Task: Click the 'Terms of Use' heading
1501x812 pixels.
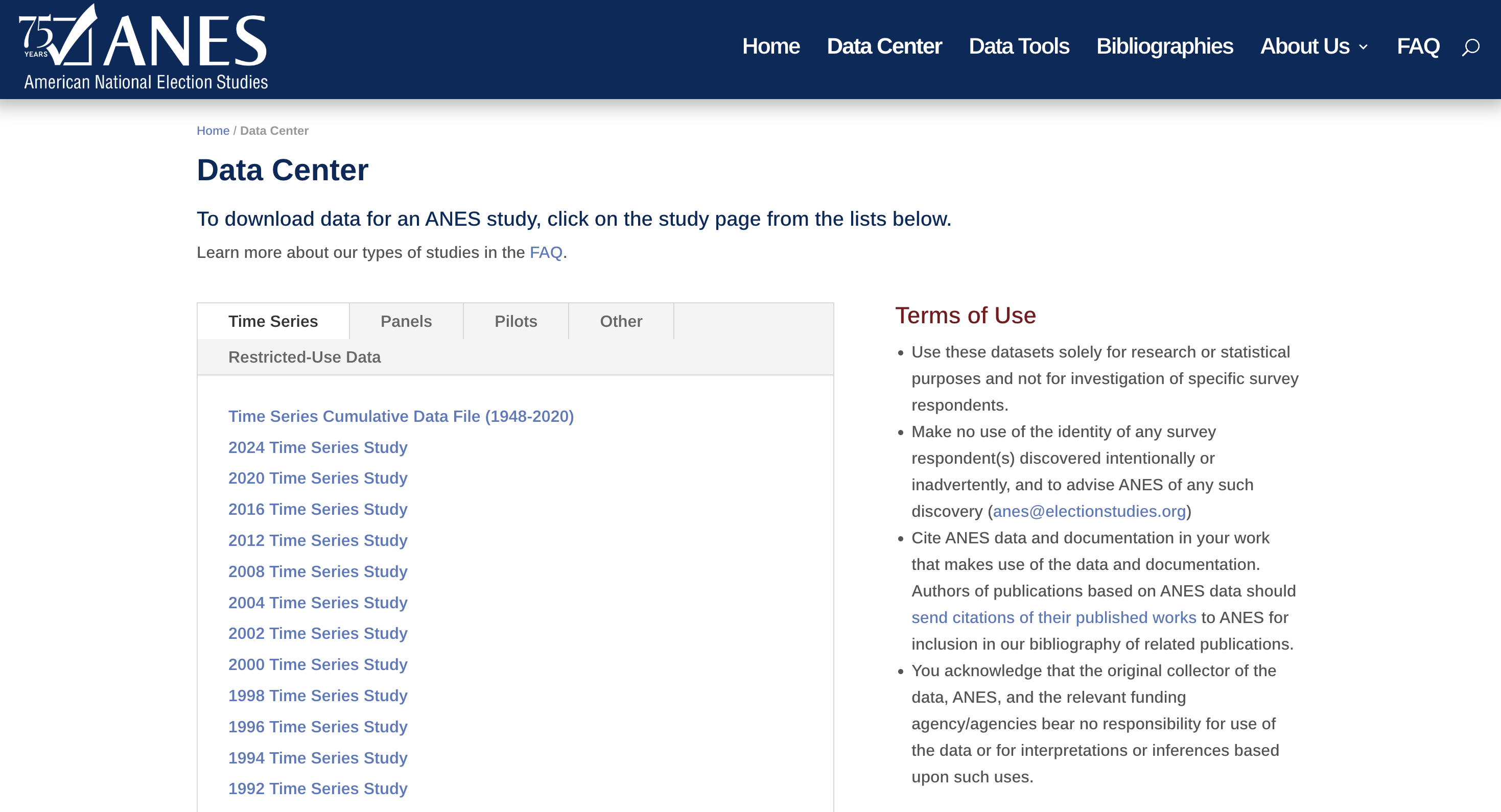Action: point(966,315)
